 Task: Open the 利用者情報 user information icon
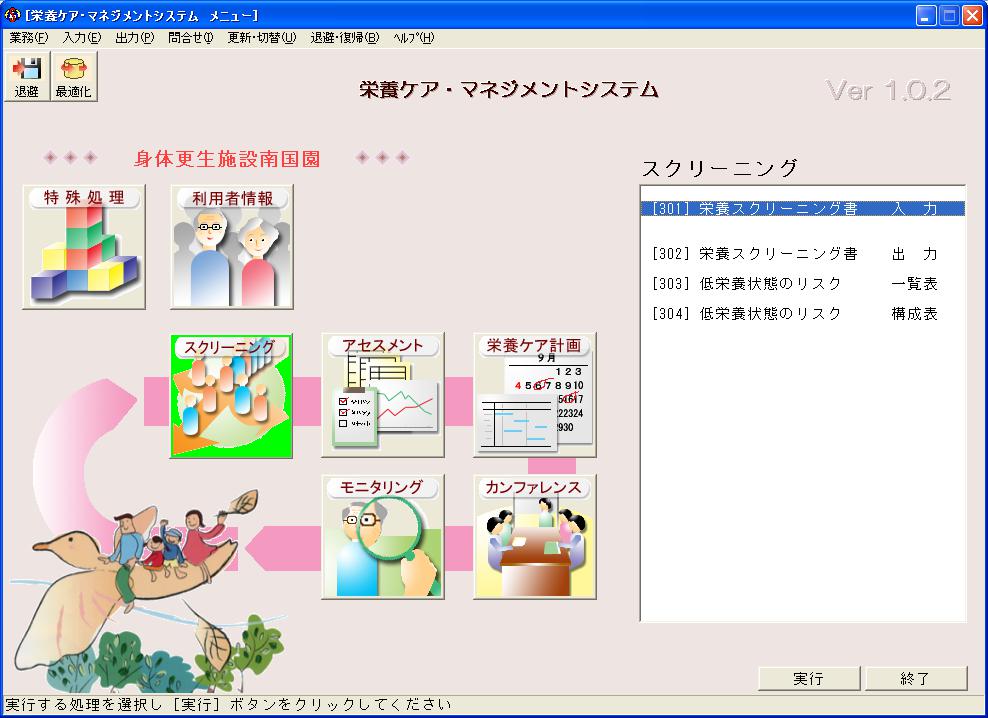pyautogui.click(x=232, y=246)
